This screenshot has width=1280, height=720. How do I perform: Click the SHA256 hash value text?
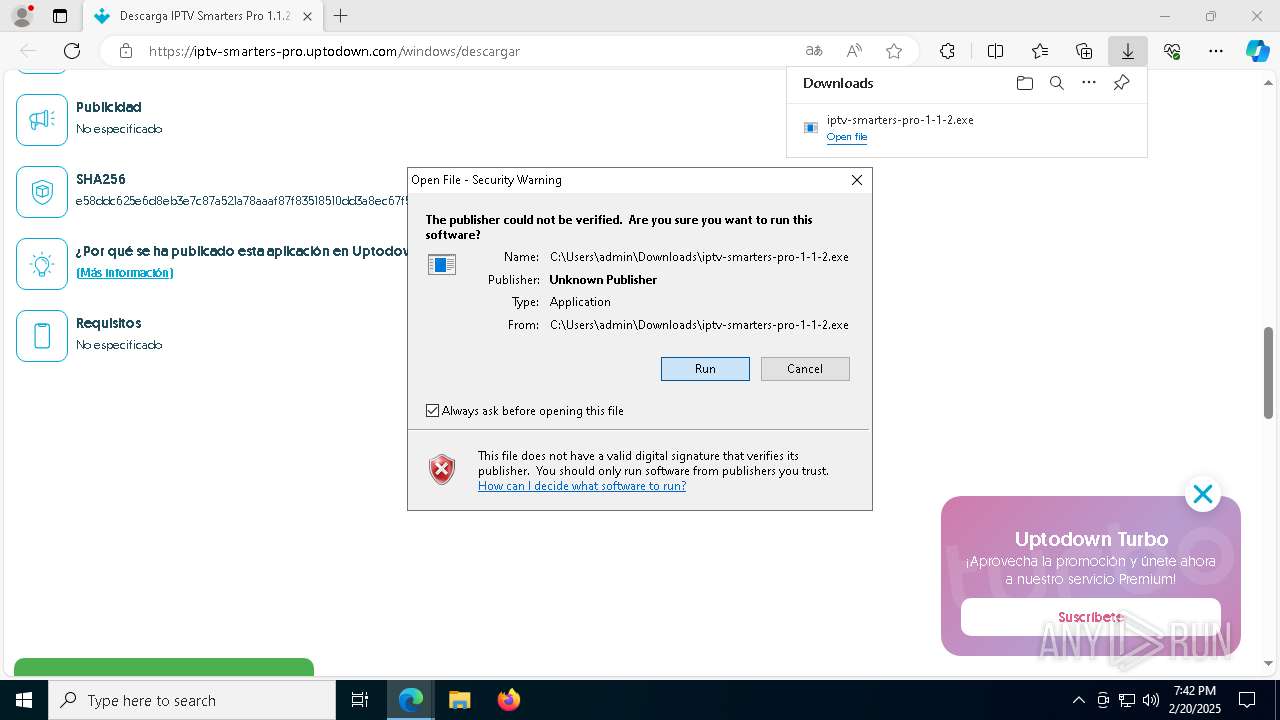point(242,202)
